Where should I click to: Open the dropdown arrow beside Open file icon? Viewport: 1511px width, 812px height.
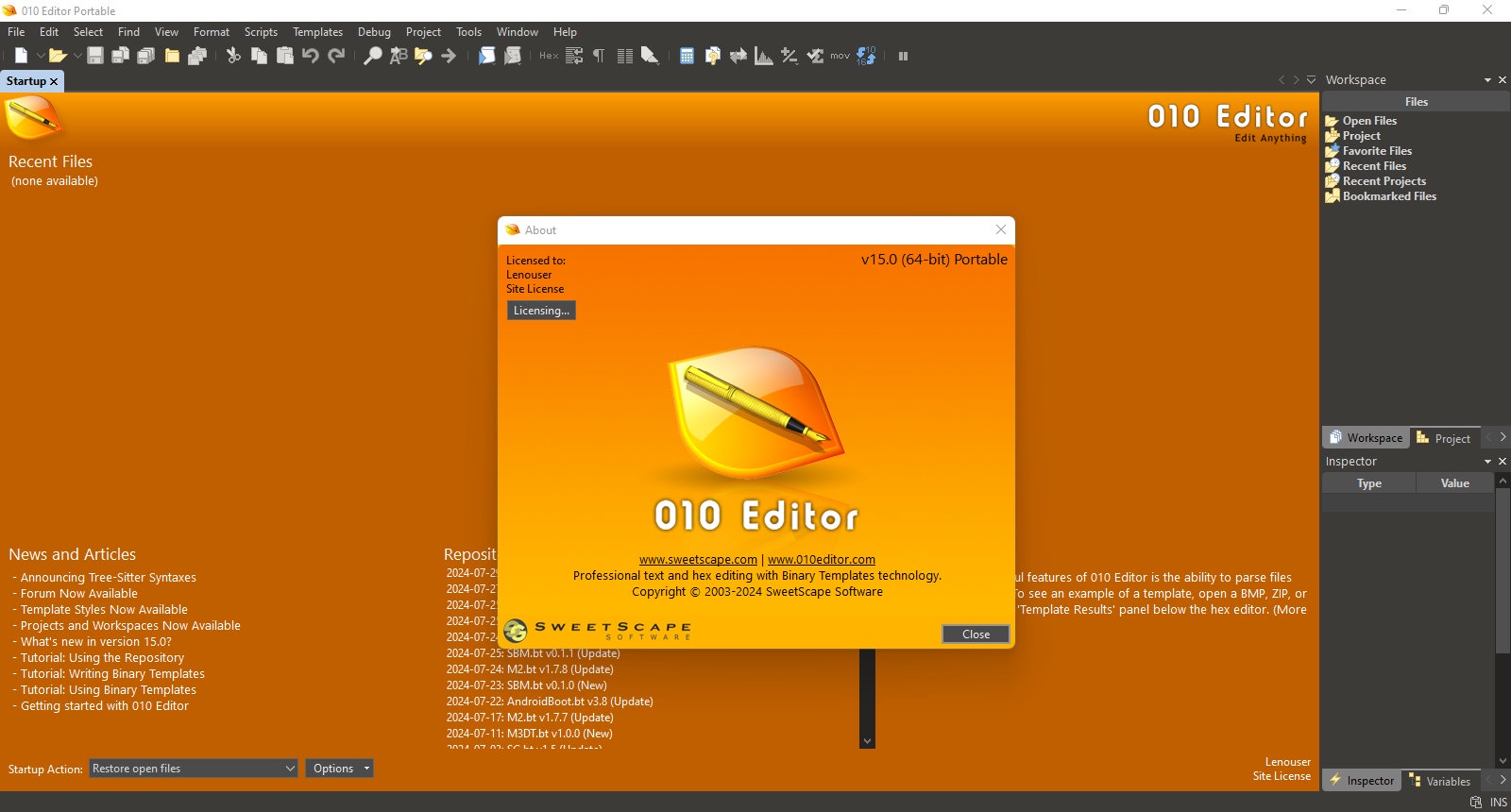77,56
